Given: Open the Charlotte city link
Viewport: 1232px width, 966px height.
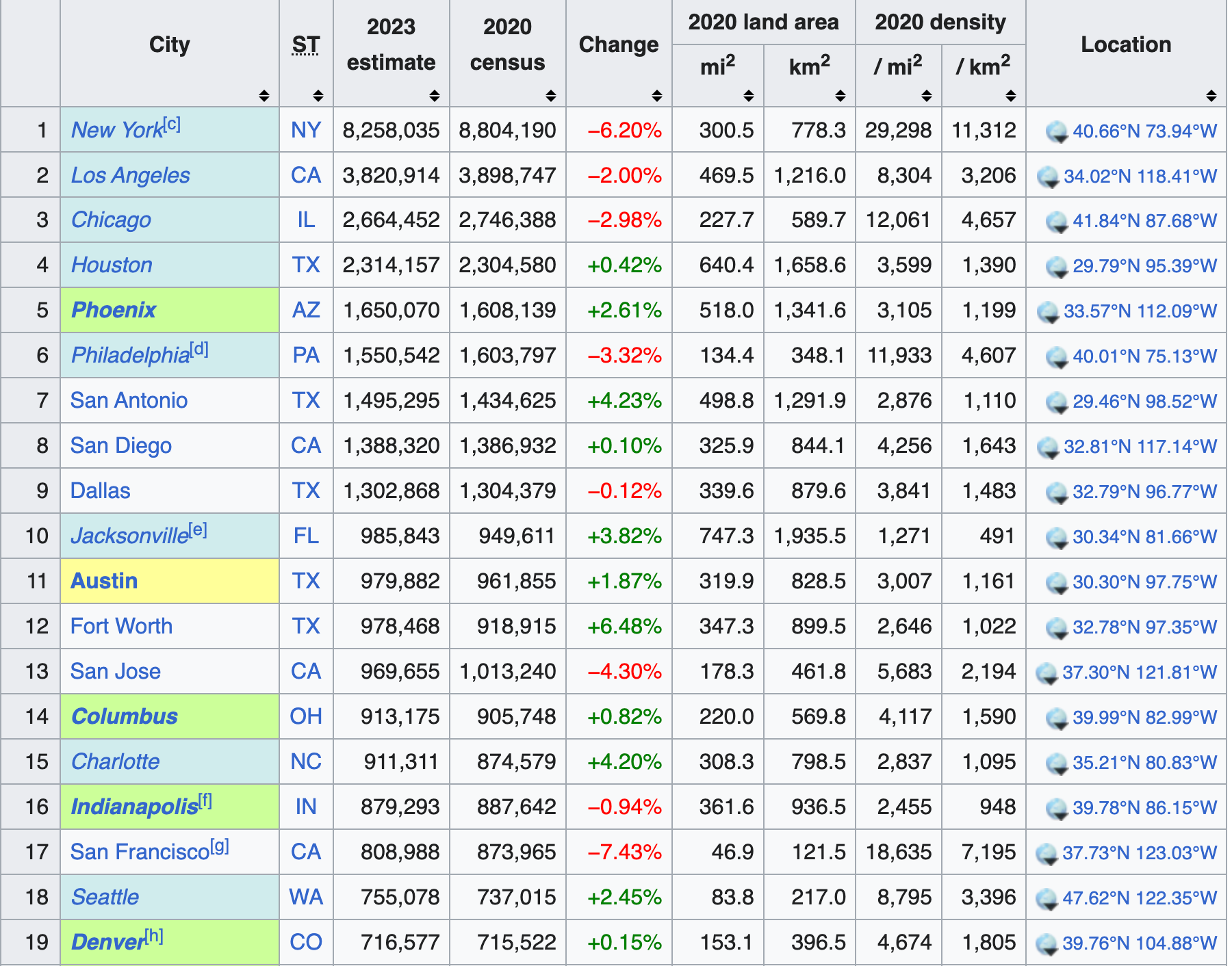Looking at the screenshot, I should click(115, 761).
